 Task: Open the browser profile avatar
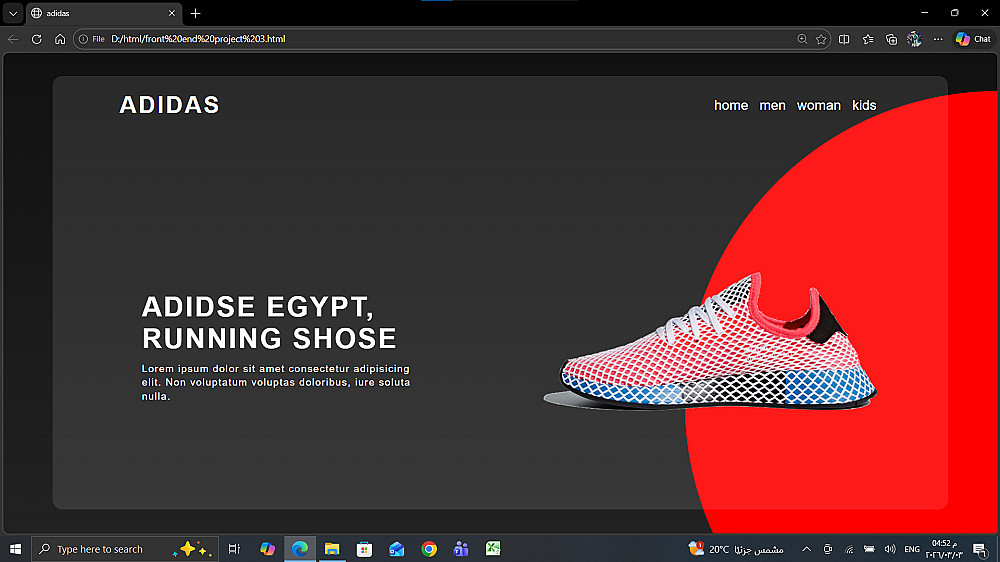(915, 39)
